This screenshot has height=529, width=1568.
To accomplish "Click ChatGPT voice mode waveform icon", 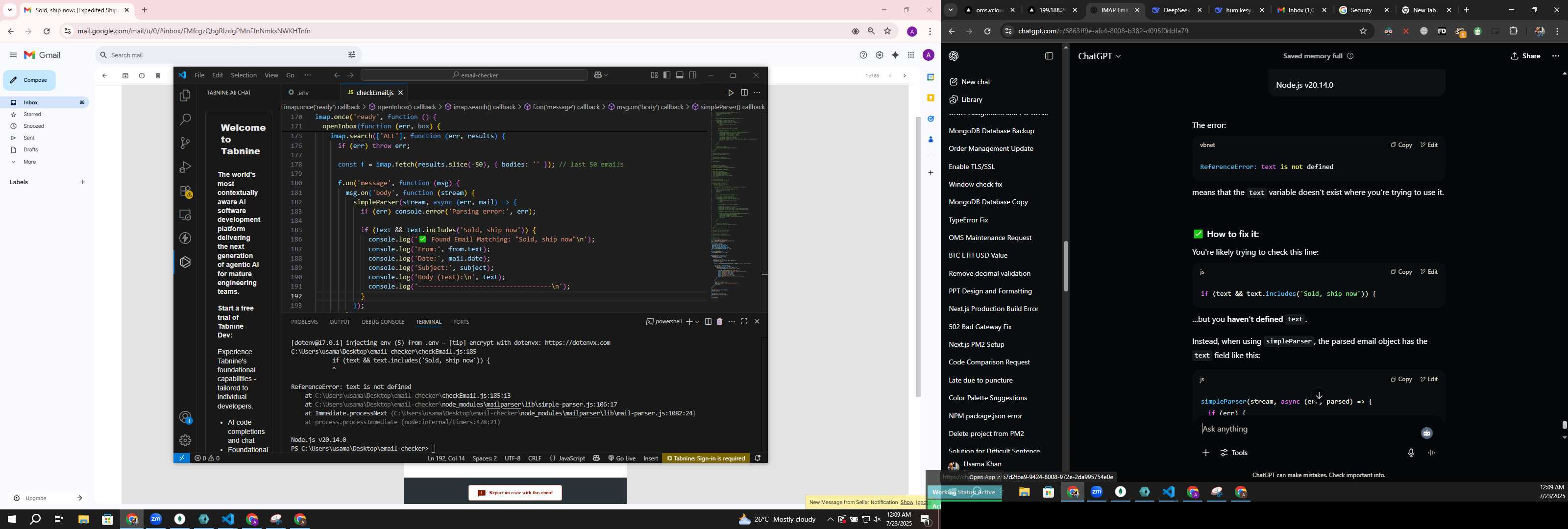I will tap(1432, 453).
